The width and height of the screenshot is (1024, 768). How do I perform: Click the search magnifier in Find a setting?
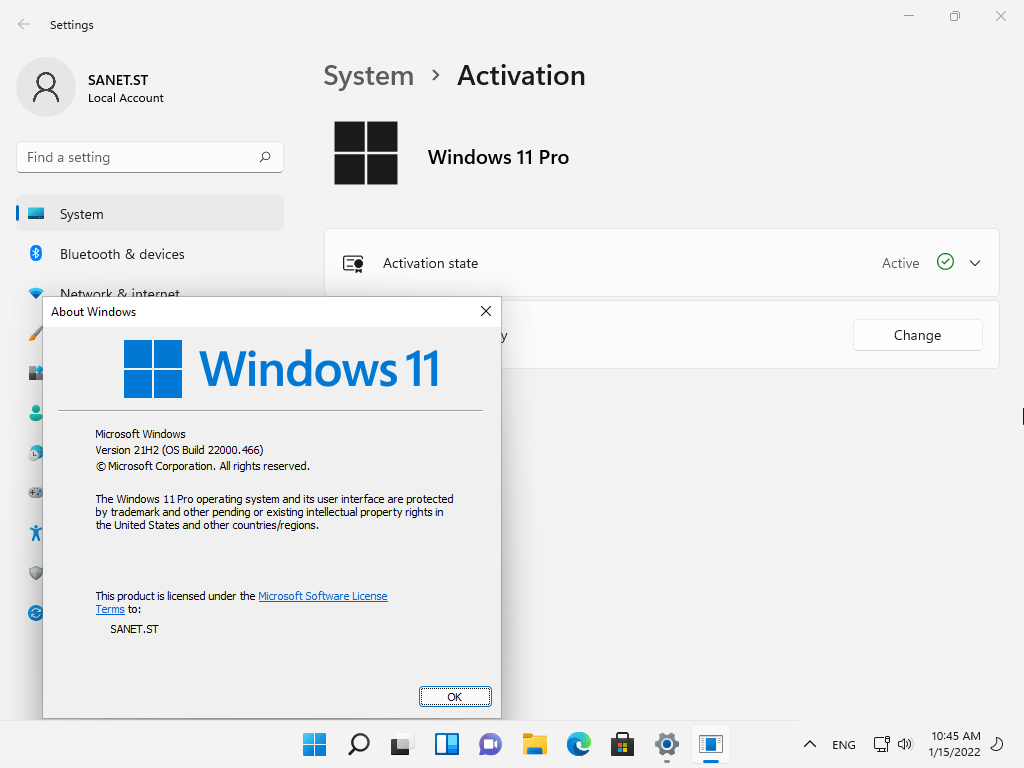264,157
